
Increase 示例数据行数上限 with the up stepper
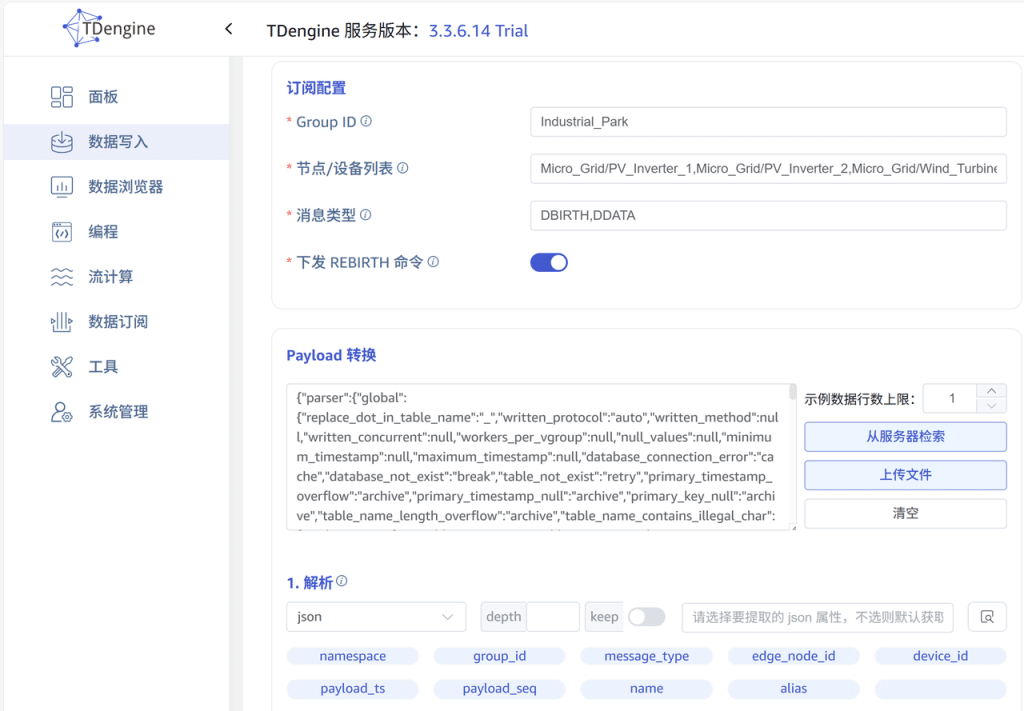pyautogui.click(x=993, y=391)
